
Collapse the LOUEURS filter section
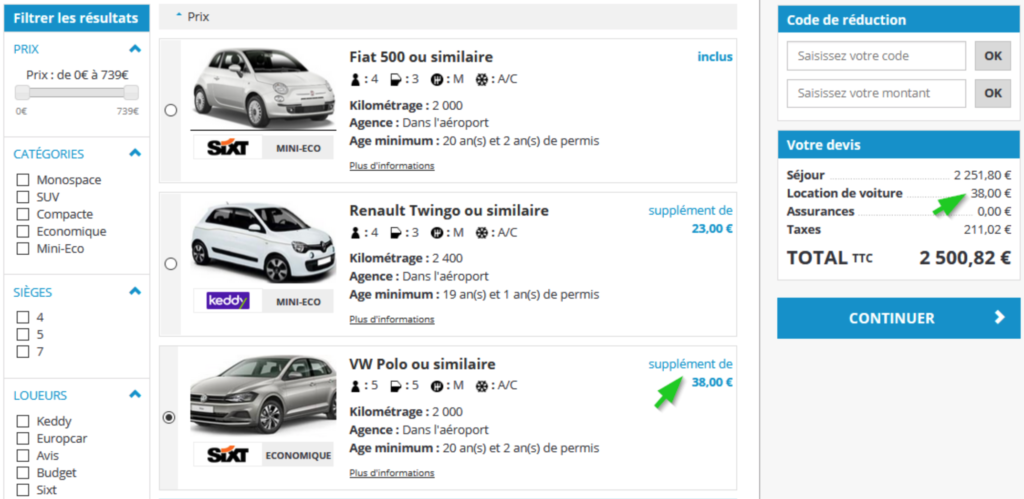click(x=135, y=394)
